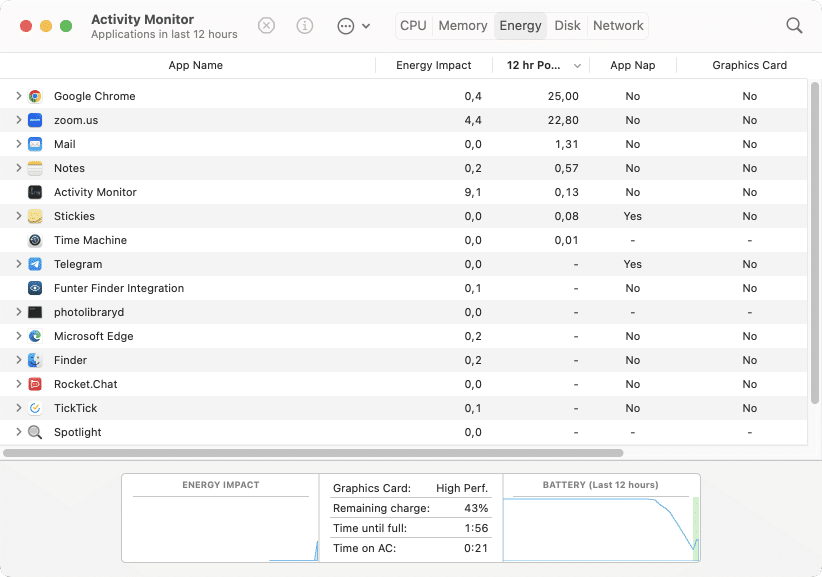Expand the Finder row
The height and width of the screenshot is (577, 822).
pos(18,360)
